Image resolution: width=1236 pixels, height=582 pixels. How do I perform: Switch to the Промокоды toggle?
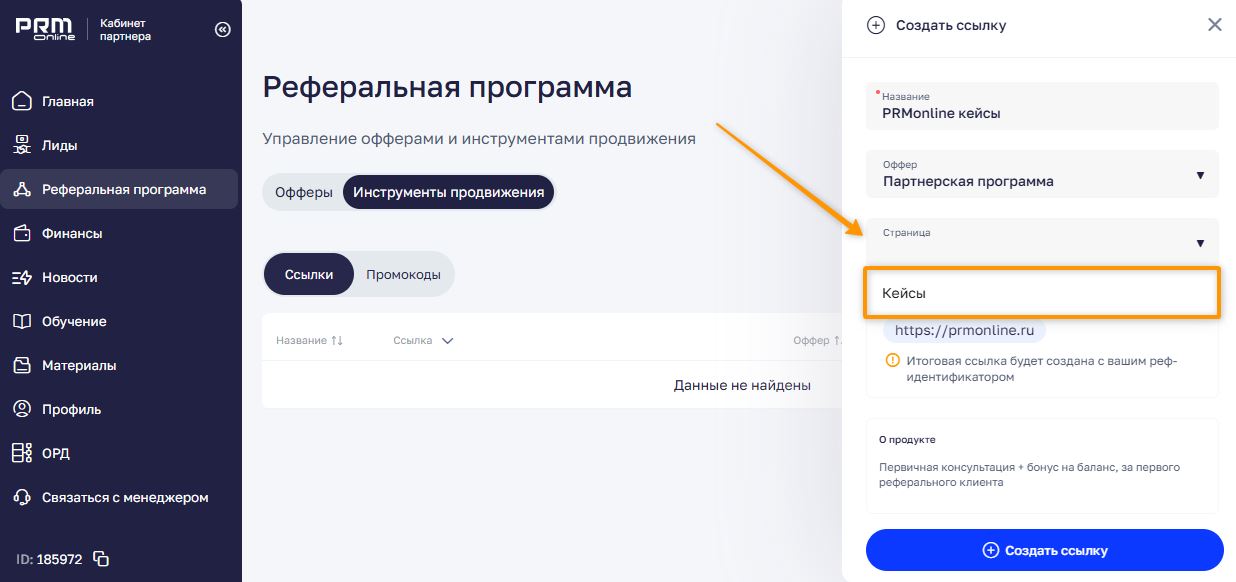tap(403, 274)
